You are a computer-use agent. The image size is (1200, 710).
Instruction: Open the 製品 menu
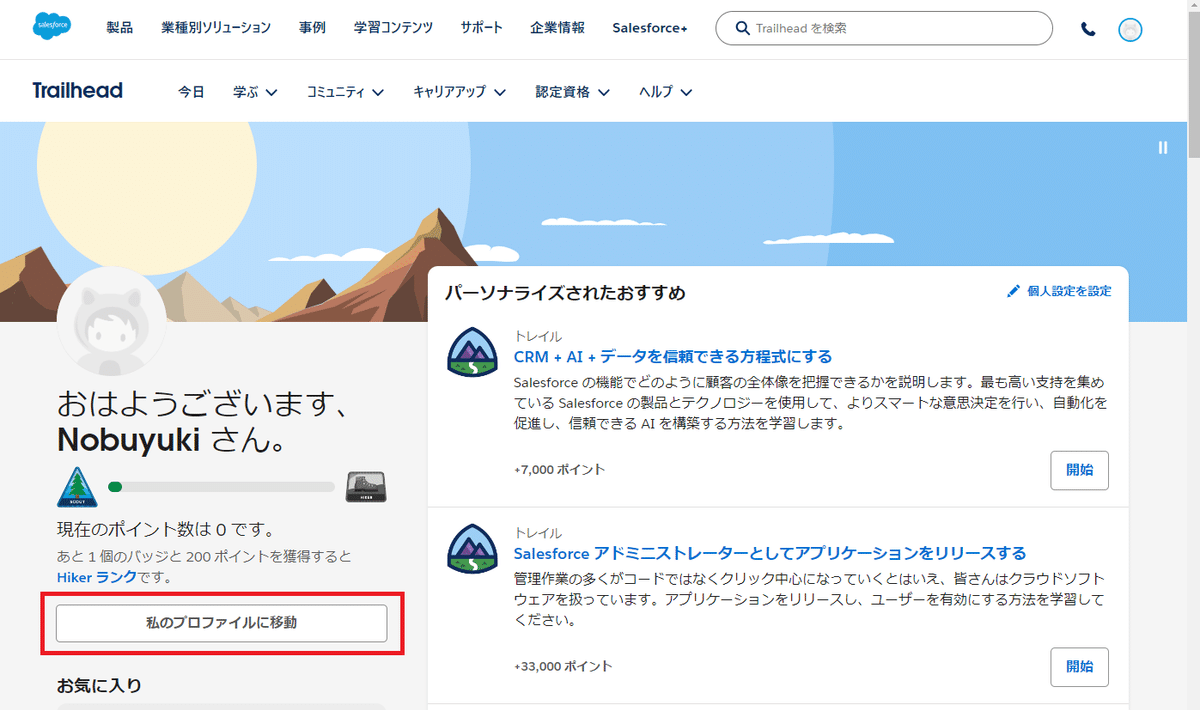pos(119,28)
